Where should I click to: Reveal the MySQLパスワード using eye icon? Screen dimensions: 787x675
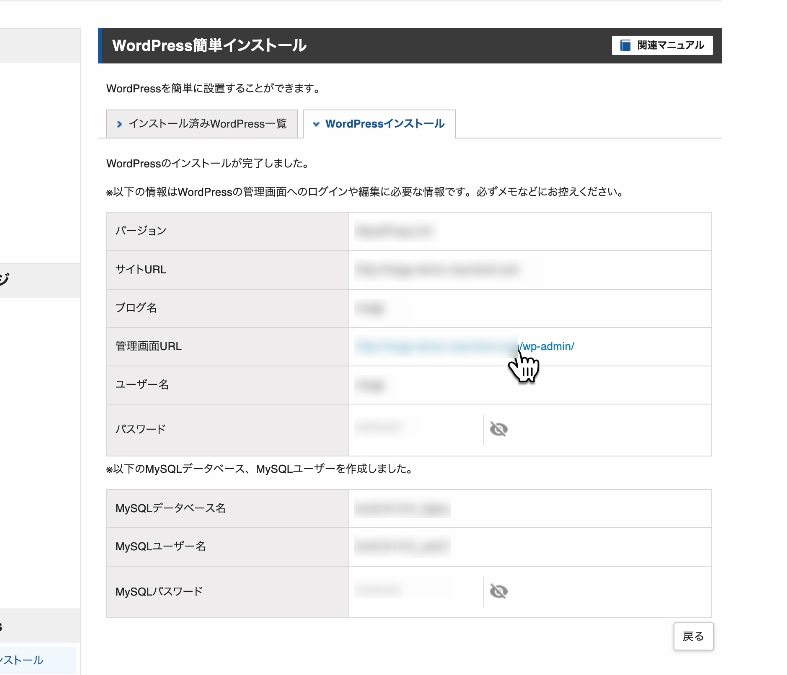(x=498, y=591)
